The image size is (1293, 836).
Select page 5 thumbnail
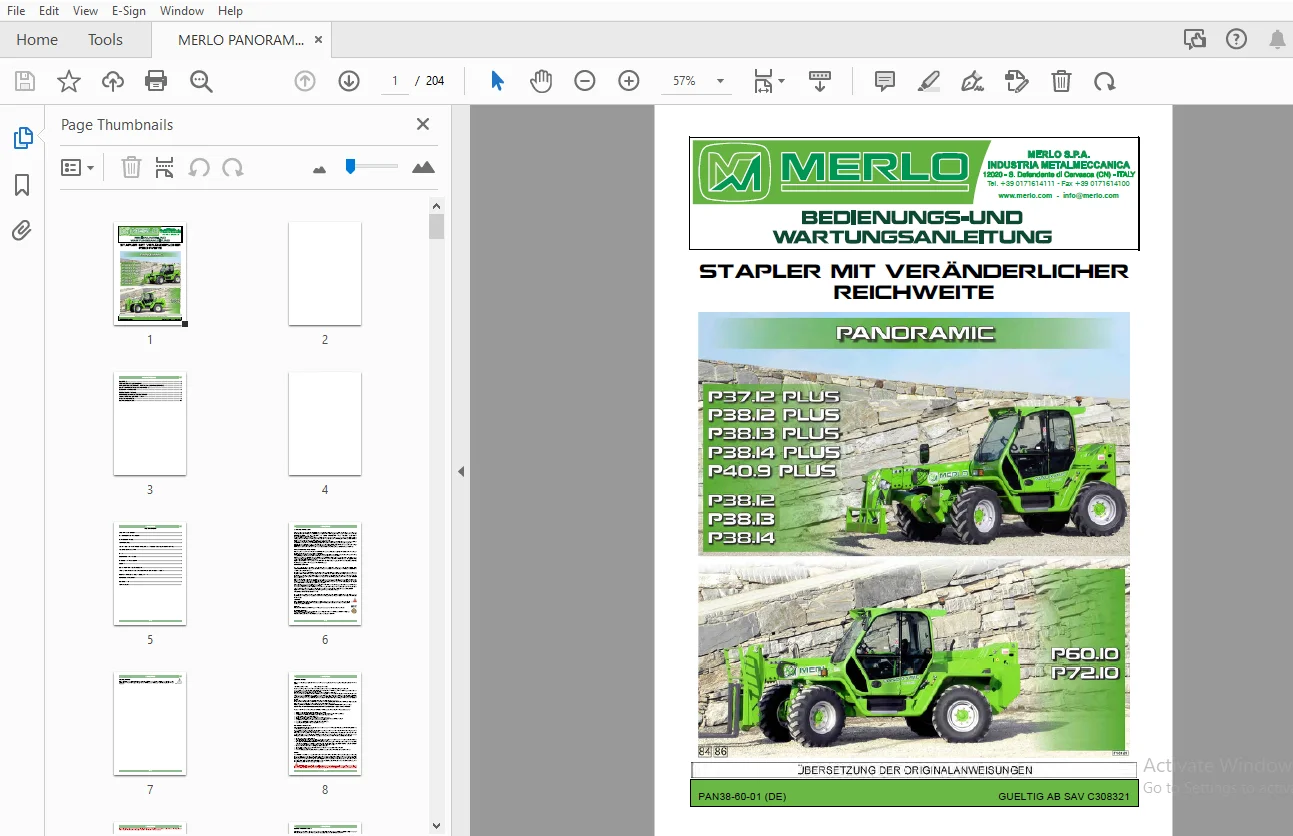tap(150, 574)
